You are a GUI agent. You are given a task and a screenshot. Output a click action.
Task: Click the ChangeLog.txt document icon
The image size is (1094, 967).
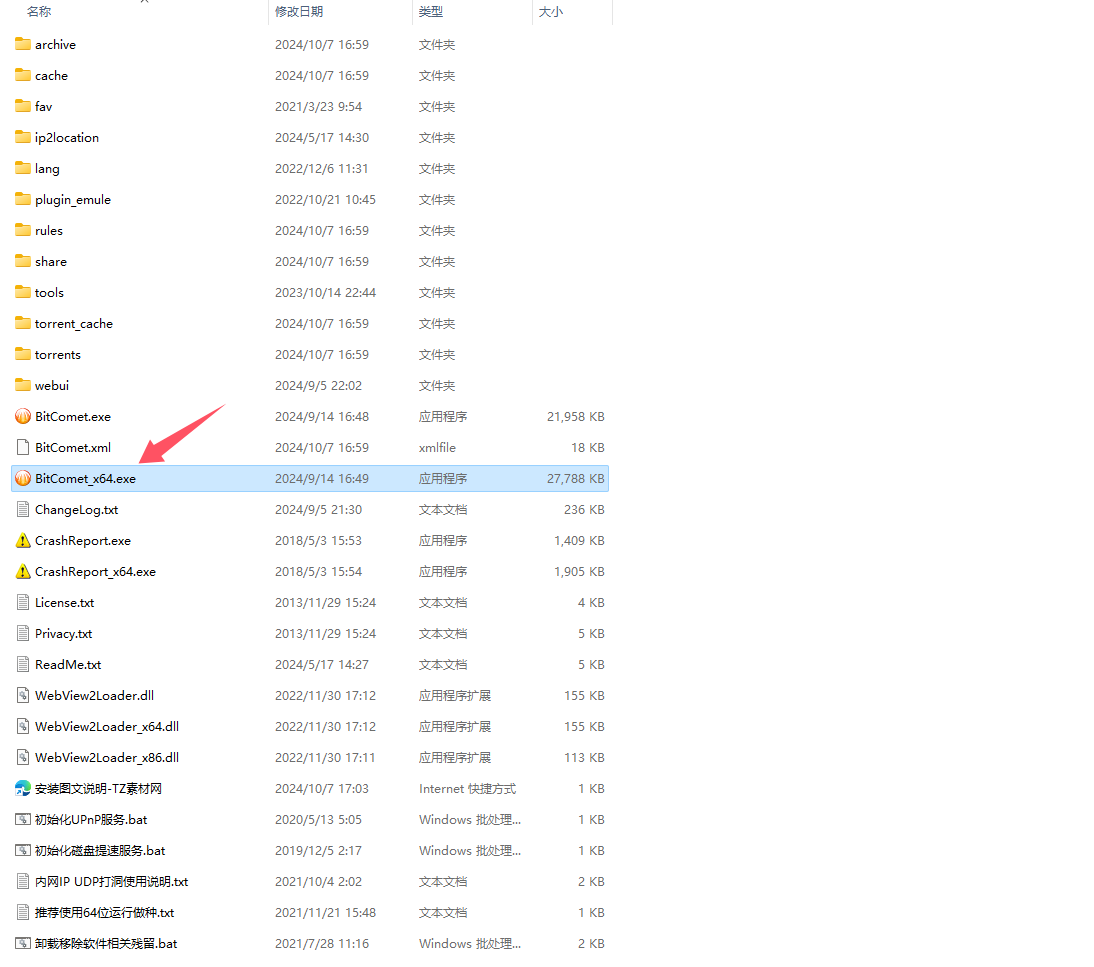pyautogui.click(x=23, y=509)
